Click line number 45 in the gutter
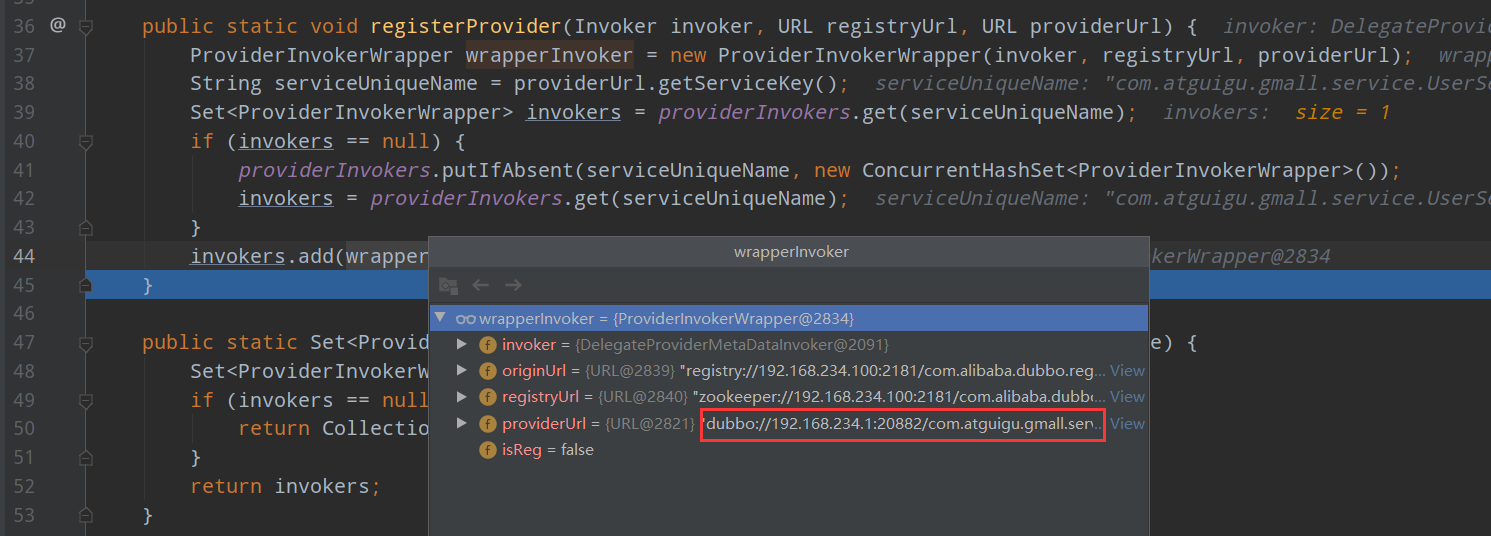 pyautogui.click(x=24, y=285)
